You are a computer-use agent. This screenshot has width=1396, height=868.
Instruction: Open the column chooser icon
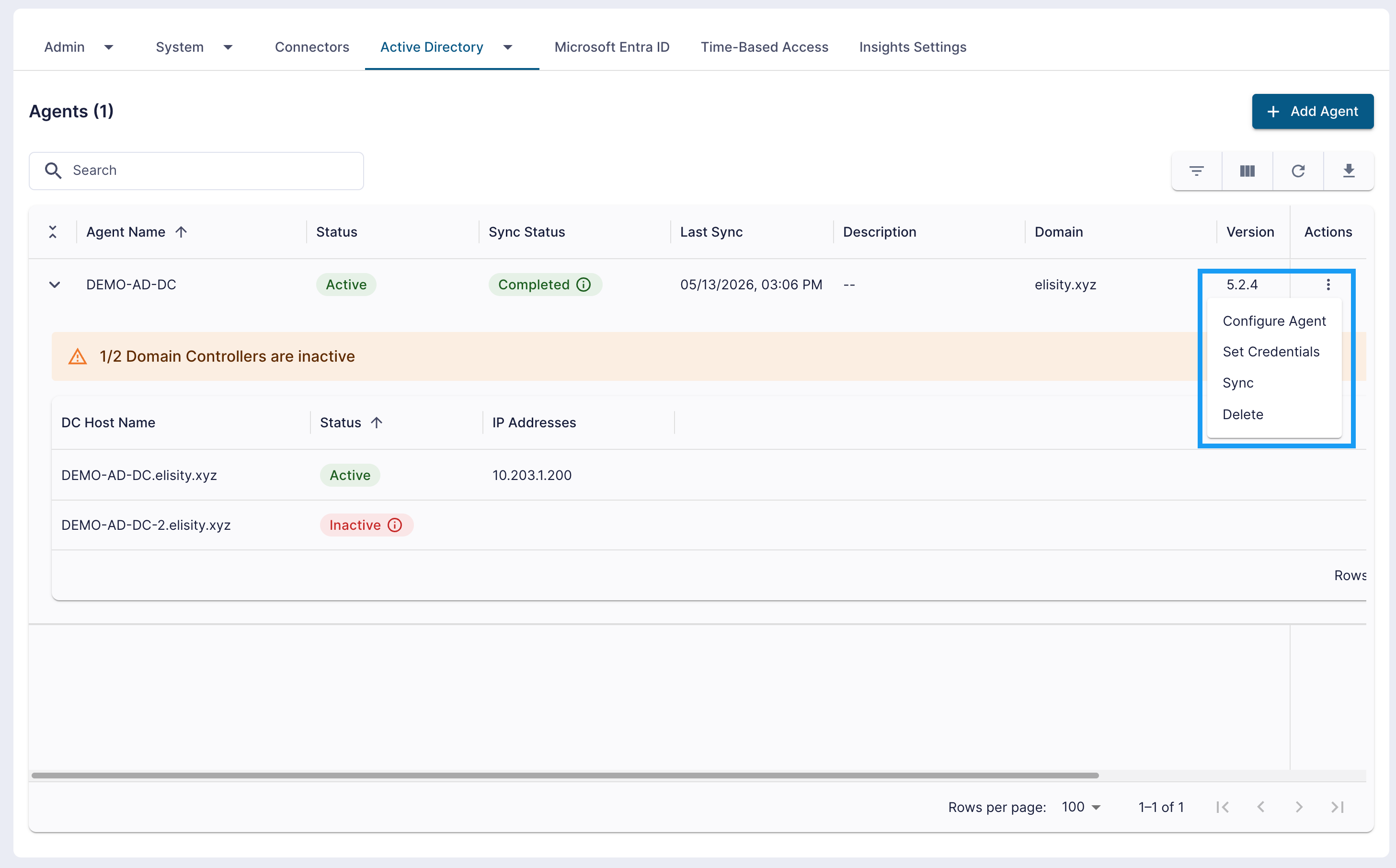click(1247, 171)
